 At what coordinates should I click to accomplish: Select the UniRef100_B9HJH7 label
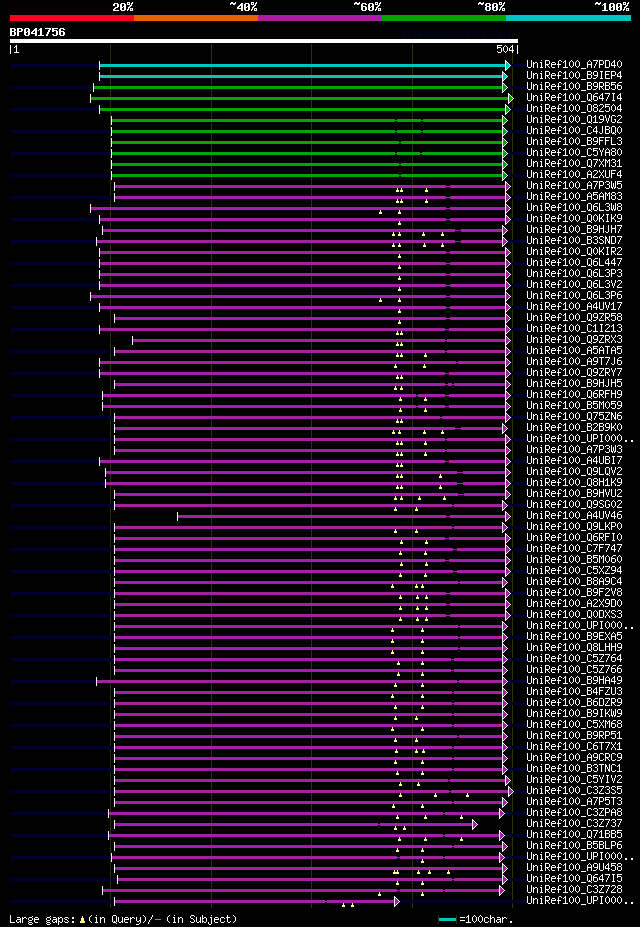pos(574,230)
